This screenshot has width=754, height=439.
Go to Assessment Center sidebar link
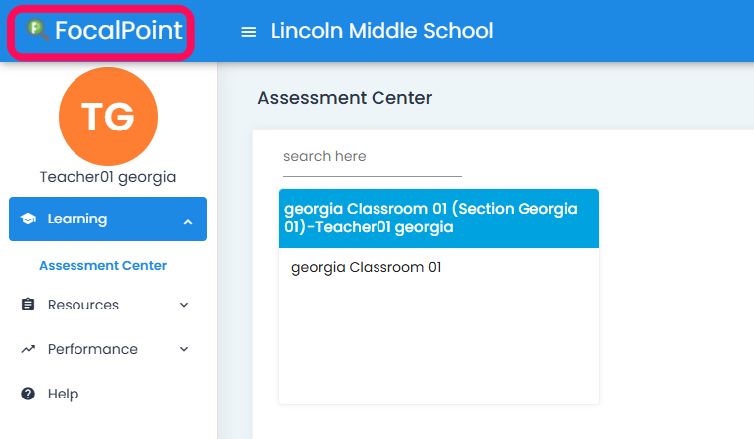coord(103,266)
